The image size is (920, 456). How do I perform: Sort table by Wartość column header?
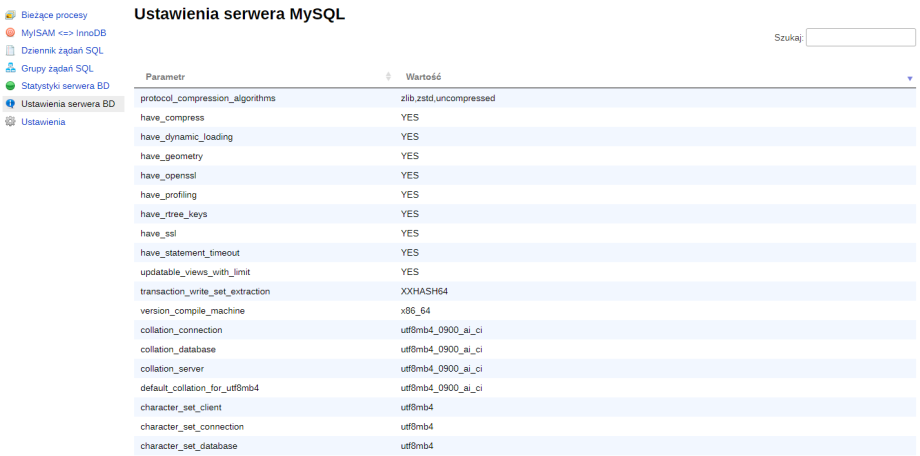click(x=423, y=77)
